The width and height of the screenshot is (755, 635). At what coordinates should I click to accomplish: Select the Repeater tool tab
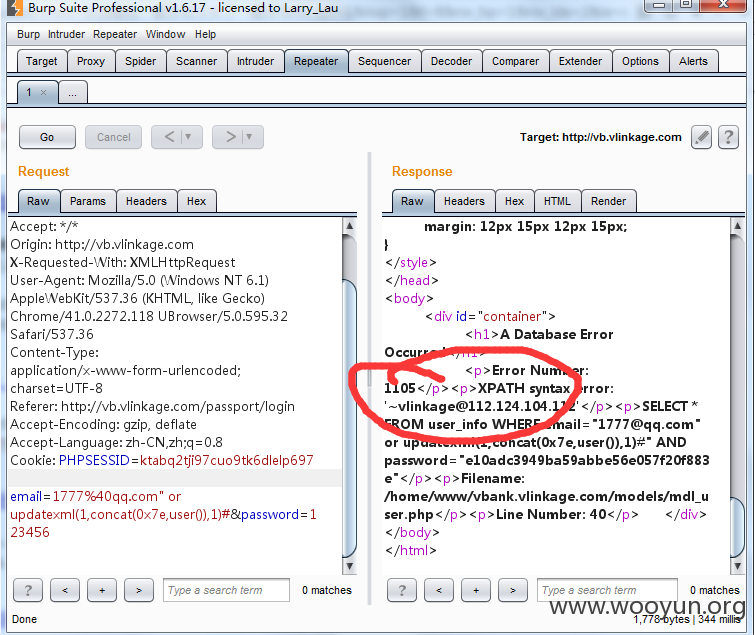(x=316, y=61)
